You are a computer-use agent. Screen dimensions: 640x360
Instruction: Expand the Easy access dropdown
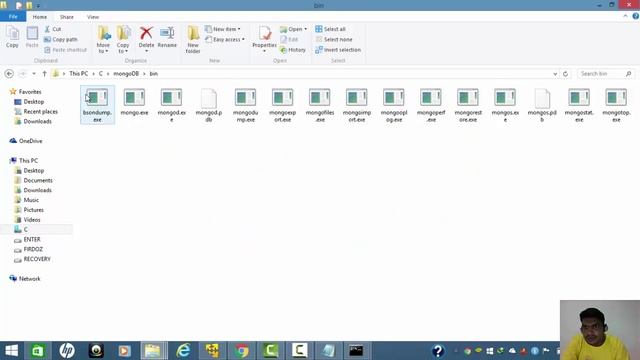(x=225, y=40)
